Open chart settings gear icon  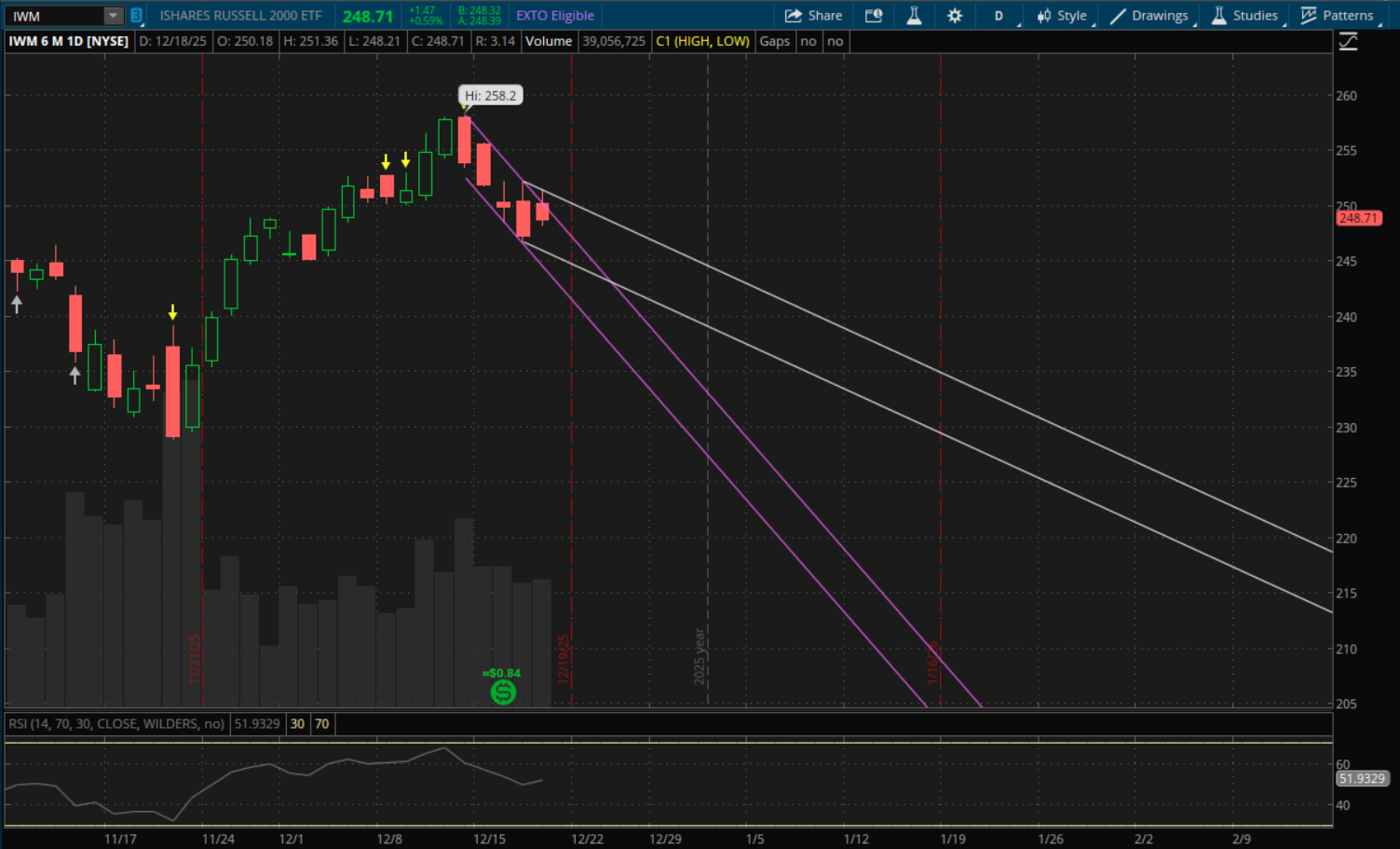955,16
